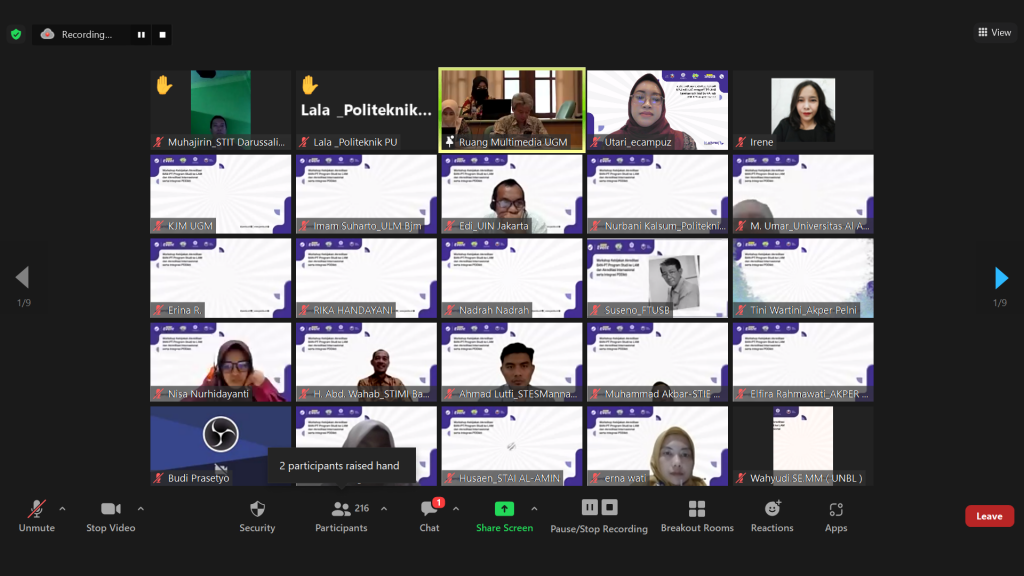The width and height of the screenshot is (1024, 576).
Task: Pause recording at top-left recording bar
Action: point(141,35)
